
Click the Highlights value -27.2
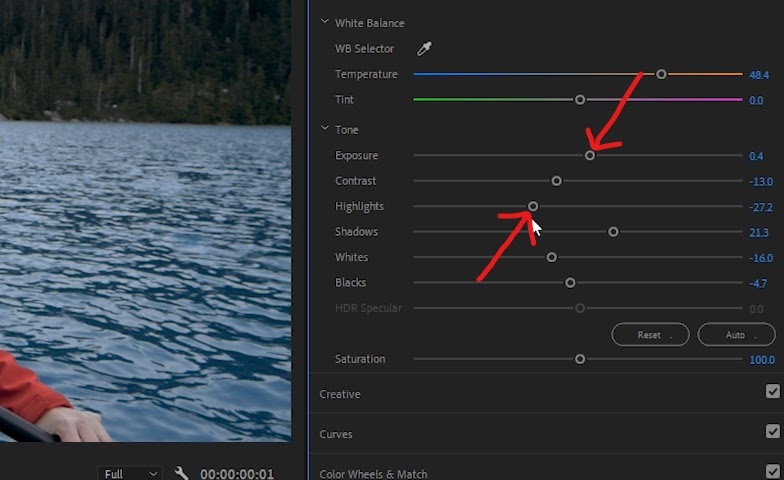pos(760,206)
